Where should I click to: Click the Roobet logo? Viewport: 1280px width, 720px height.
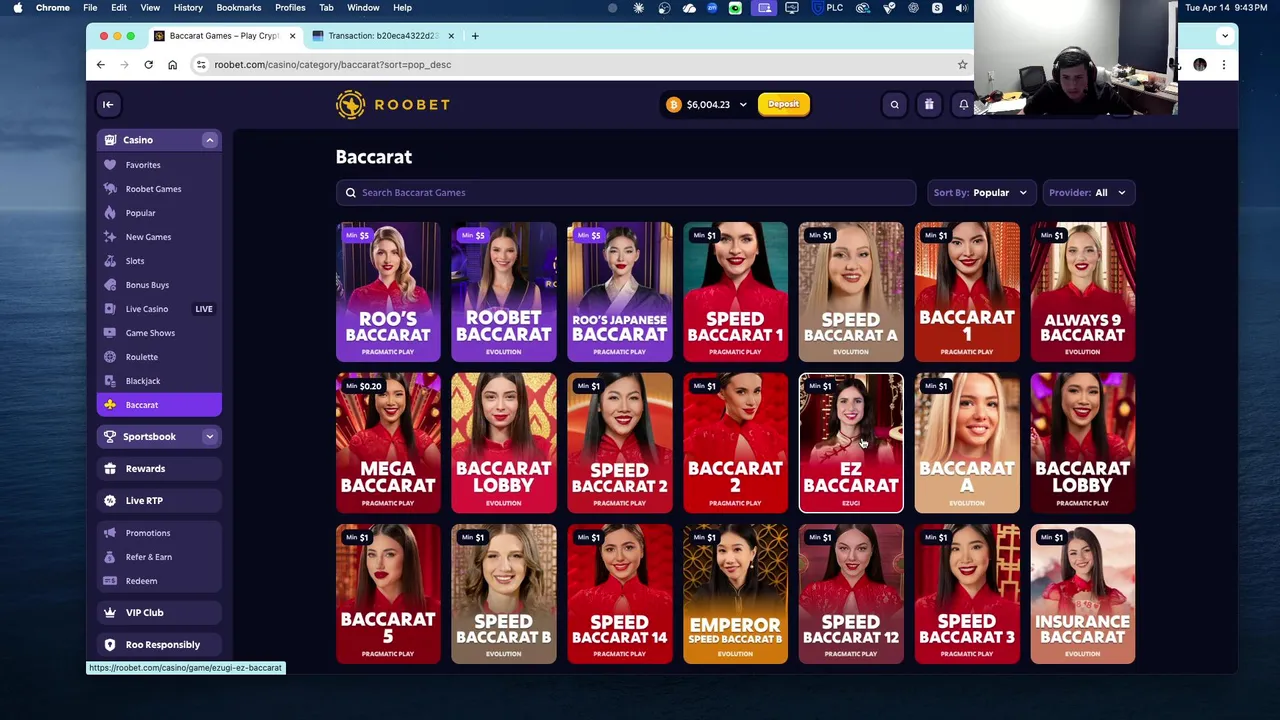[x=393, y=104]
